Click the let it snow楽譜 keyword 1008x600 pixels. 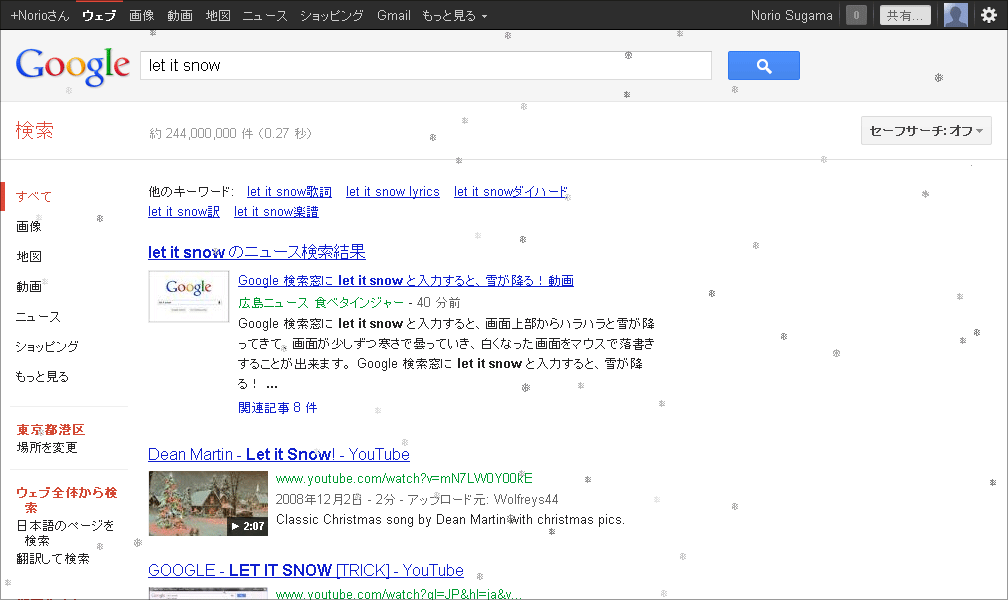276,212
